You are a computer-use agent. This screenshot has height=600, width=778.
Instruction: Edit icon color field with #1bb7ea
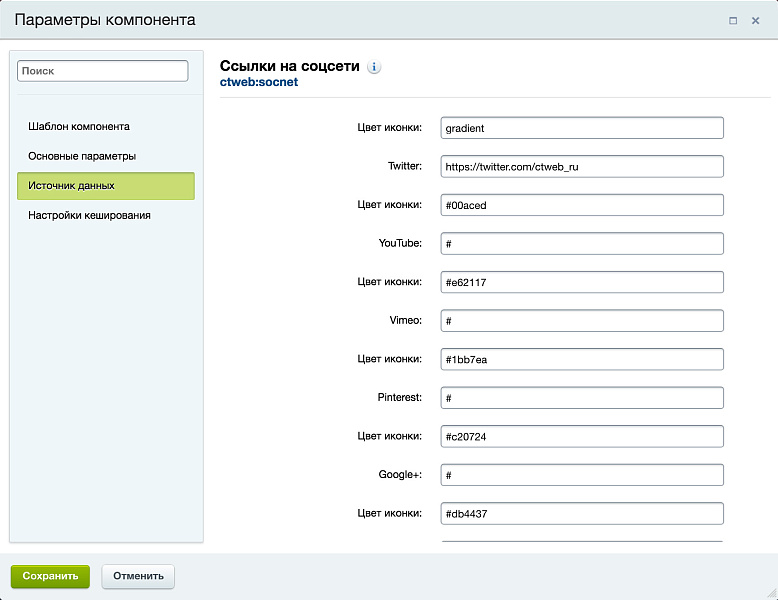click(581, 359)
